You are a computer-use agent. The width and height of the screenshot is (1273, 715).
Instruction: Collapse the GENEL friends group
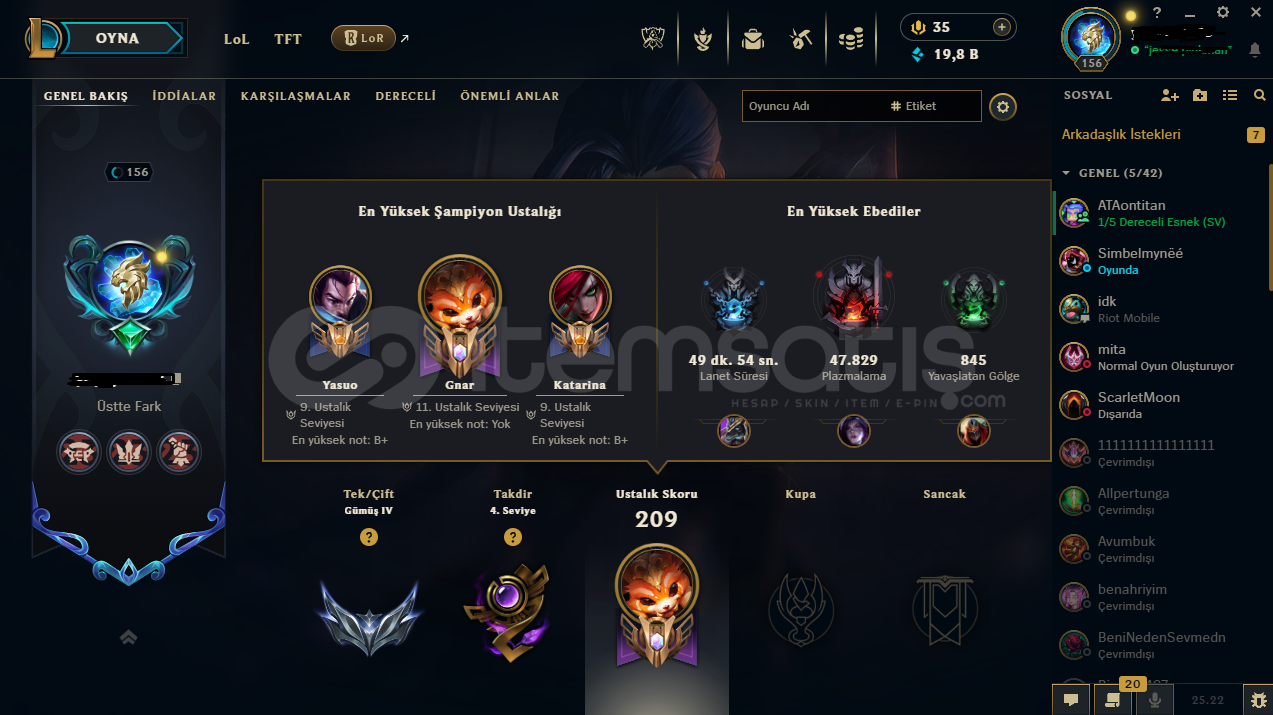(1066, 173)
